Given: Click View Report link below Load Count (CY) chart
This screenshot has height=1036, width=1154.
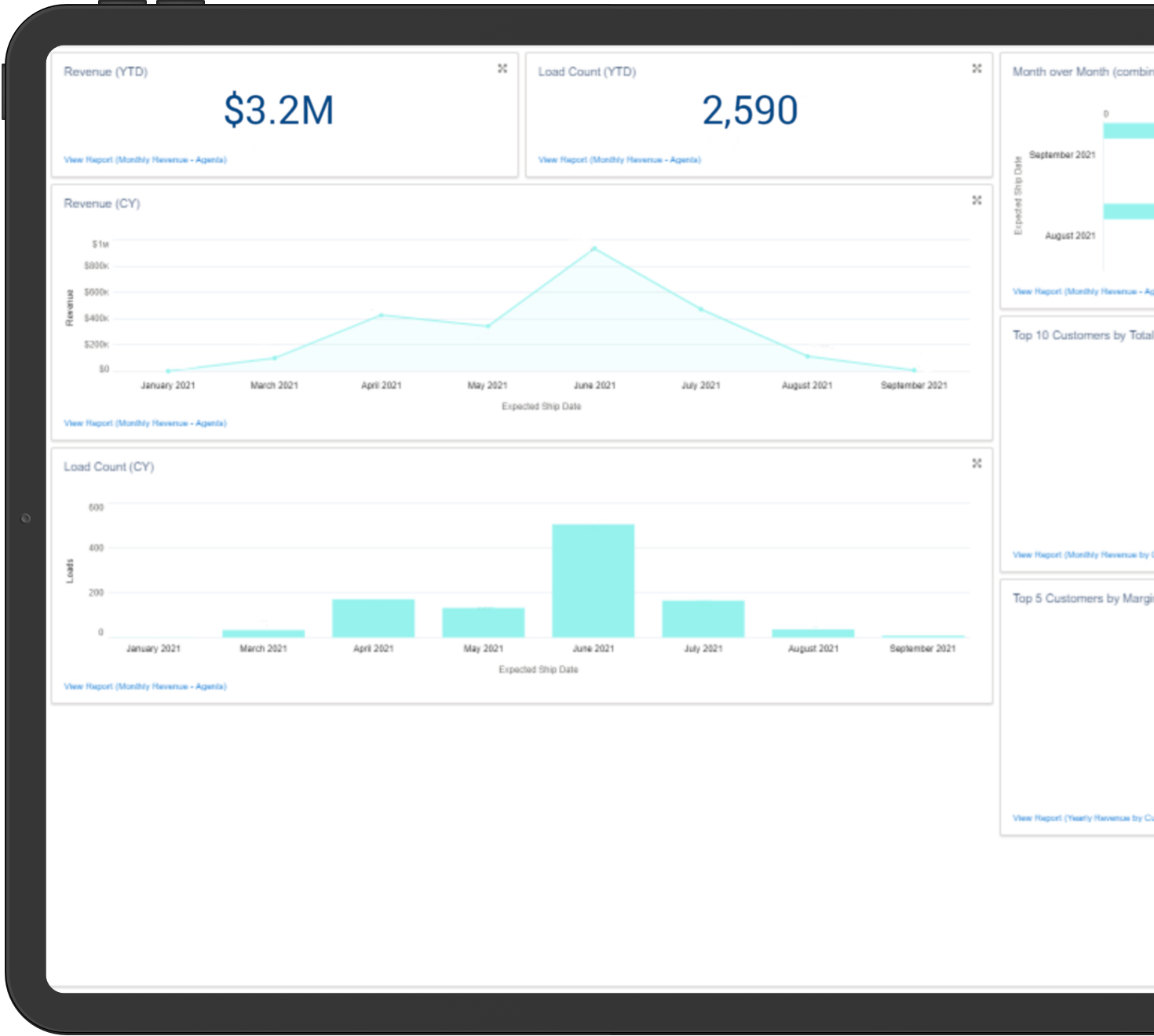Looking at the screenshot, I should click(145, 687).
